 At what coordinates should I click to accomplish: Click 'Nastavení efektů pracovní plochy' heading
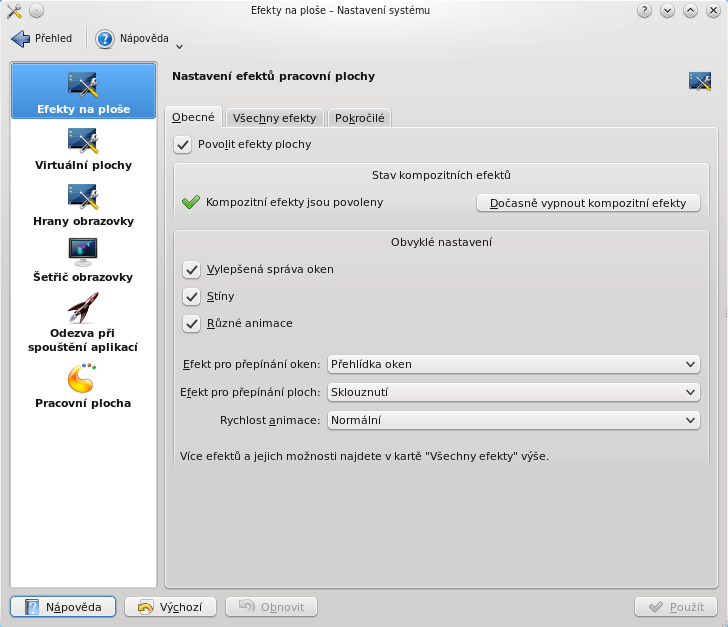[x=273, y=77]
